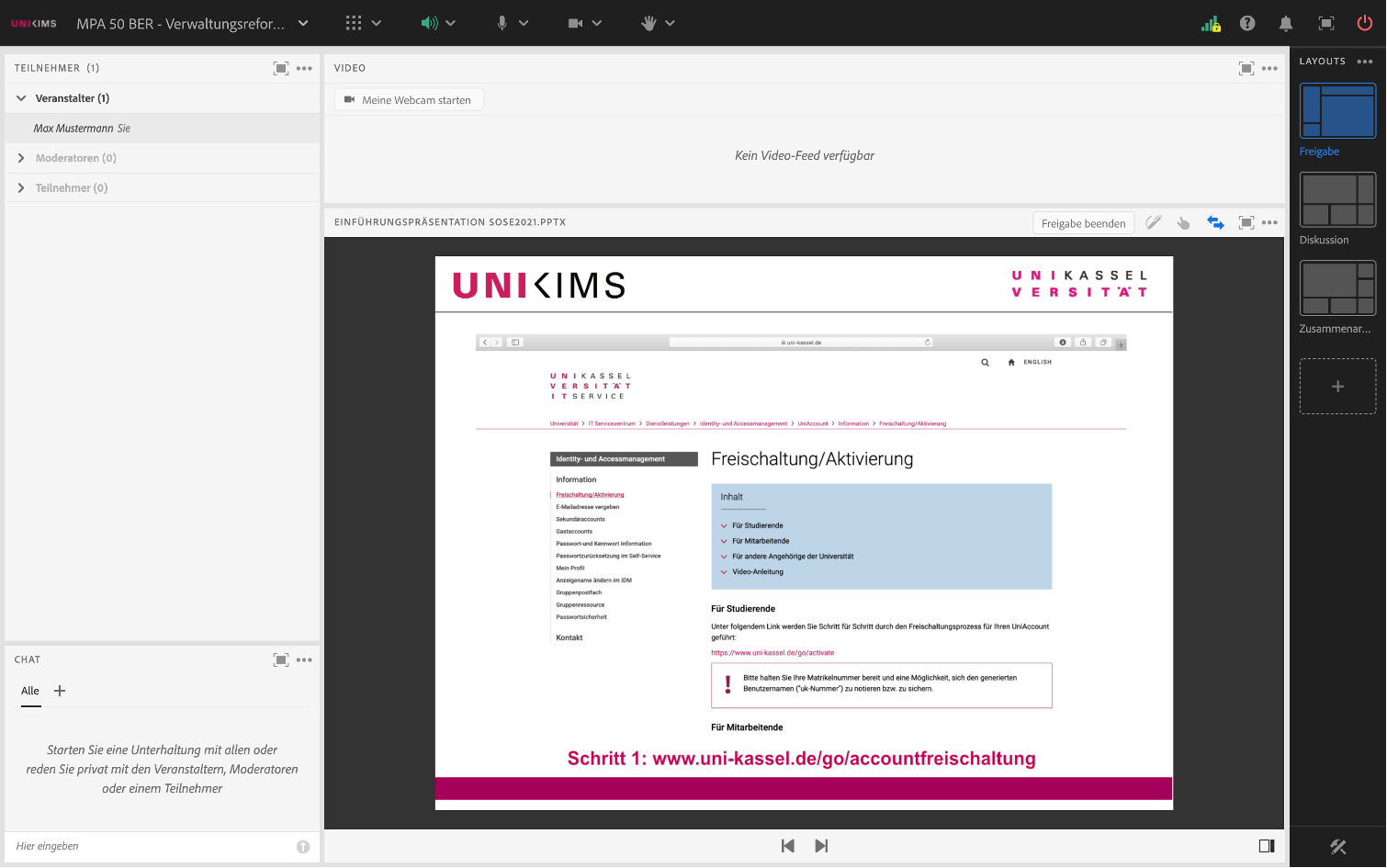The height and width of the screenshot is (868, 1387).
Task: Click the red power end-meeting icon
Action: pos(1365,23)
